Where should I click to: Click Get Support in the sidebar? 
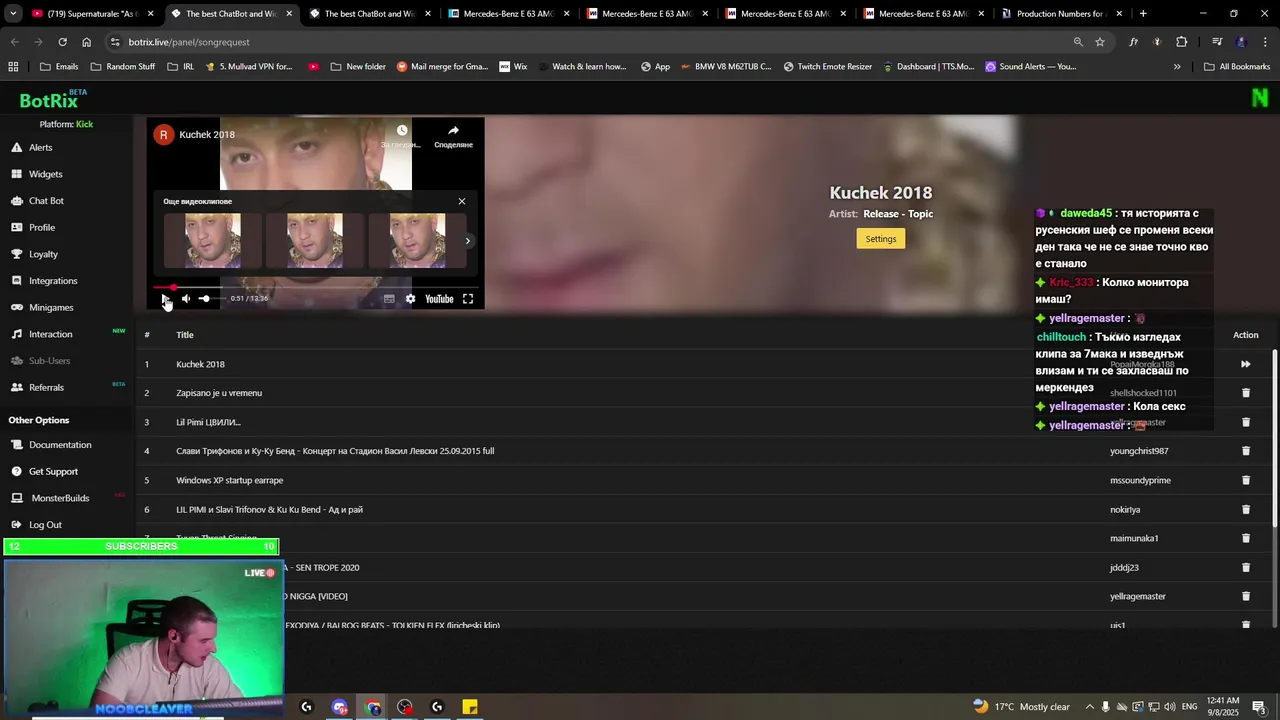point(53,471)
